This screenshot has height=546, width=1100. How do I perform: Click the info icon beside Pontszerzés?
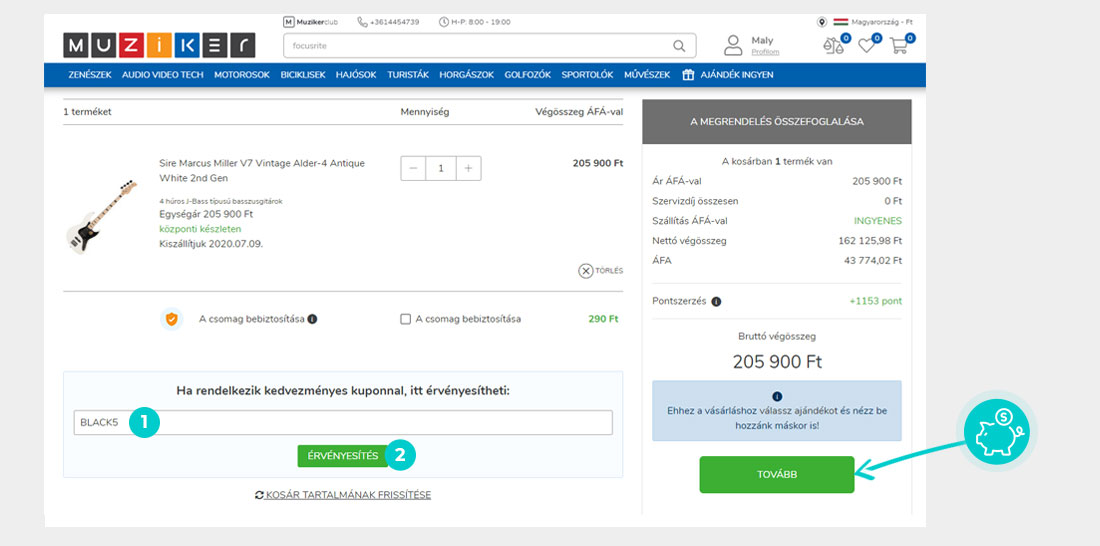[x=716, y=302]
